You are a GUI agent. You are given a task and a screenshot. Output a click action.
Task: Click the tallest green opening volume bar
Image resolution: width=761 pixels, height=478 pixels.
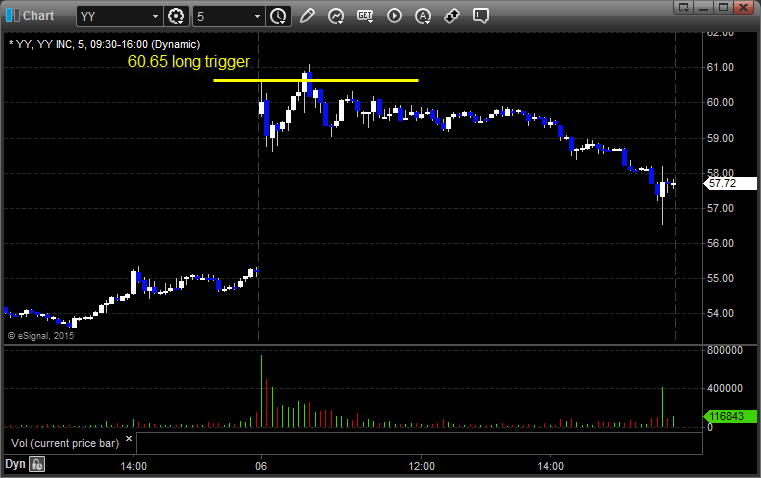(261, 391)
